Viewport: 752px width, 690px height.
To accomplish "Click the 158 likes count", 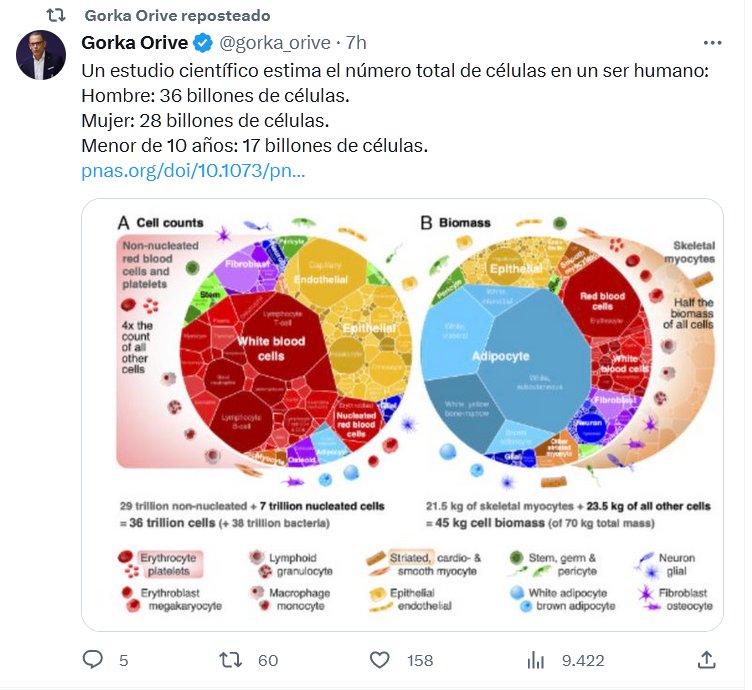I will pos(420,660).
